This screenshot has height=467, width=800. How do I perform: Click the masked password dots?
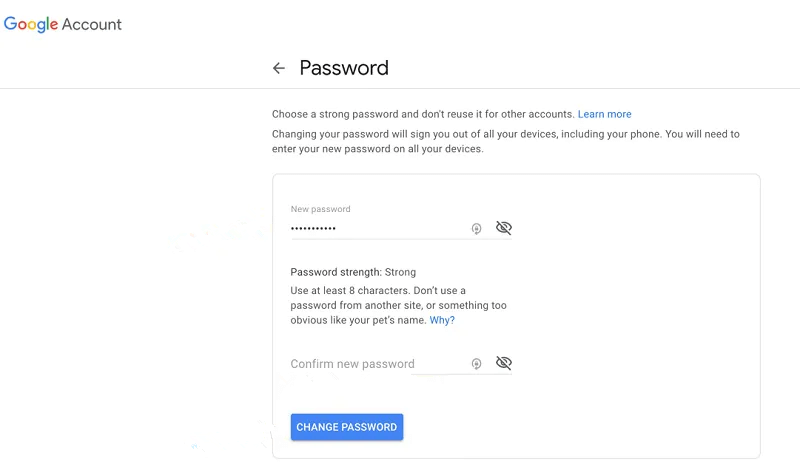pyautogui.click(x=313, y=229)
